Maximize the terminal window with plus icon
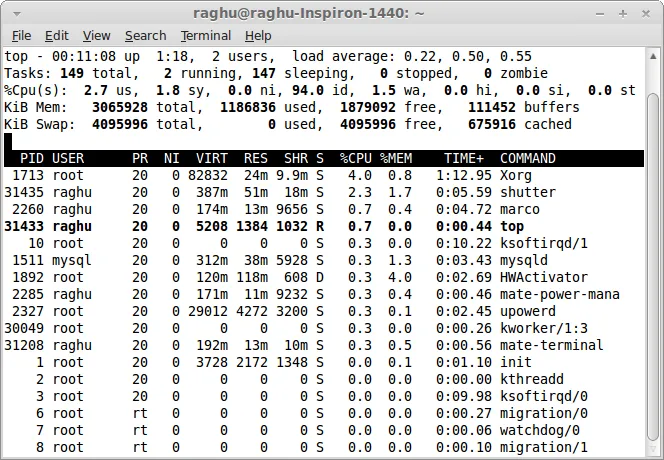664x460 pixels. coord(624,12)
